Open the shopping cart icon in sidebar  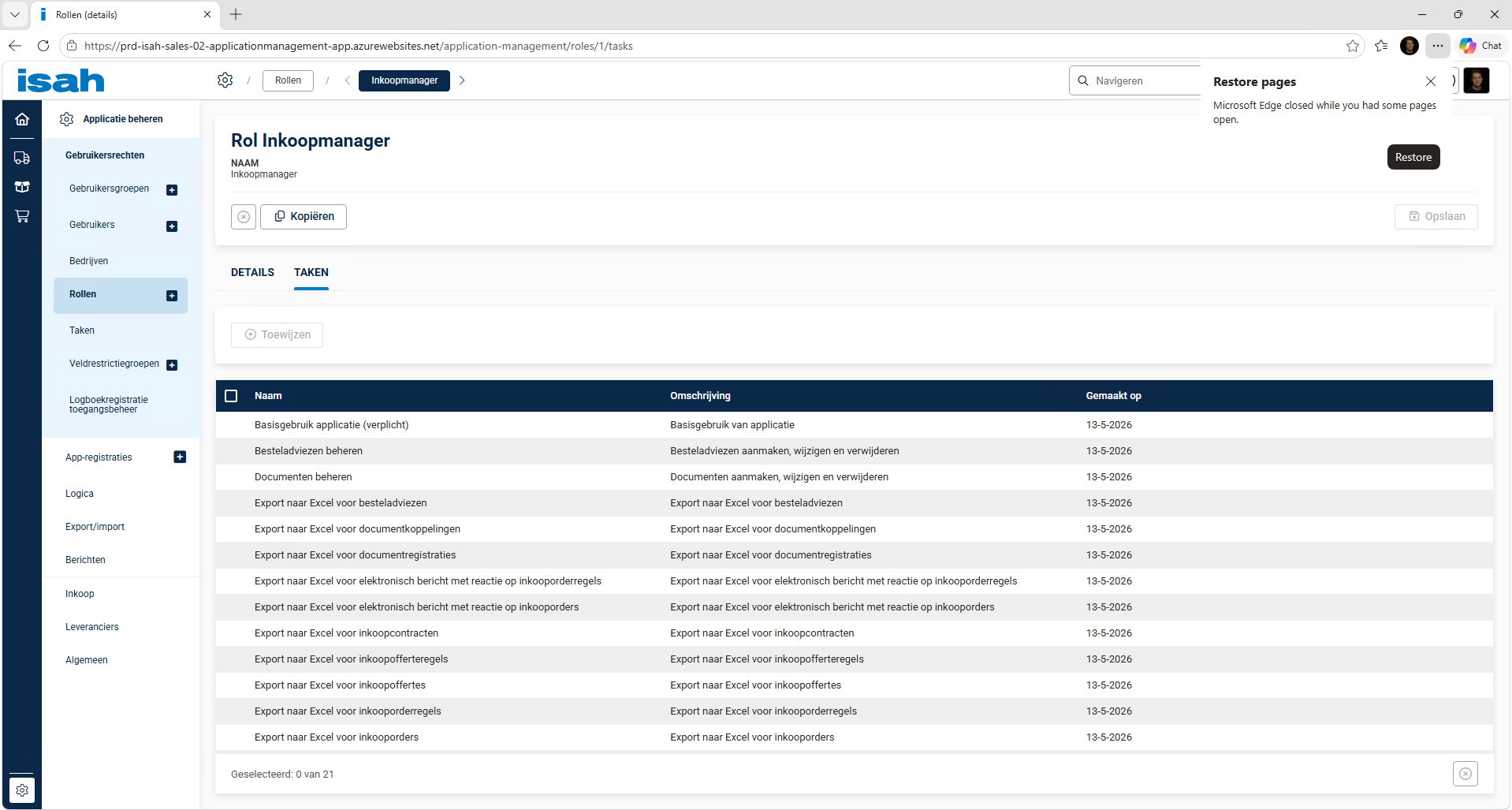(x=22, y=216)
